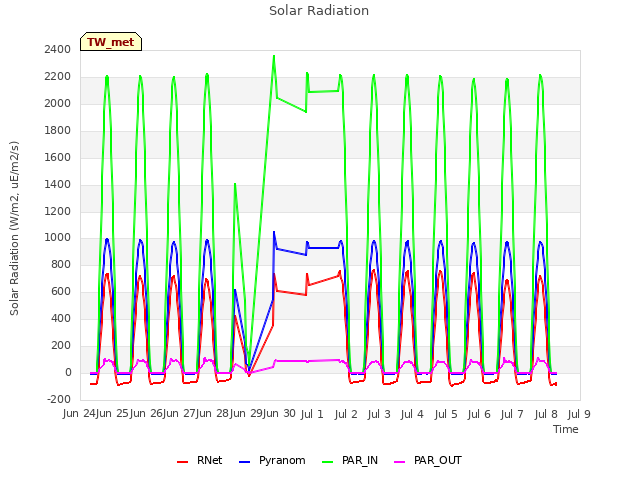Click the 400 y-axis tick label
Image resolution: width=640 pixels, height=480 pixels.
[x=61, y=318]
